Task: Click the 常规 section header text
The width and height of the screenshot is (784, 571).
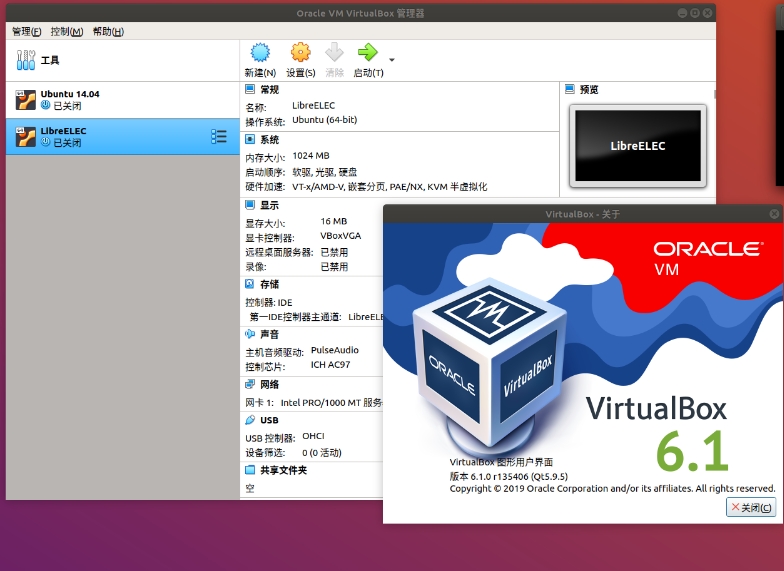Action: tap(270, 90)
